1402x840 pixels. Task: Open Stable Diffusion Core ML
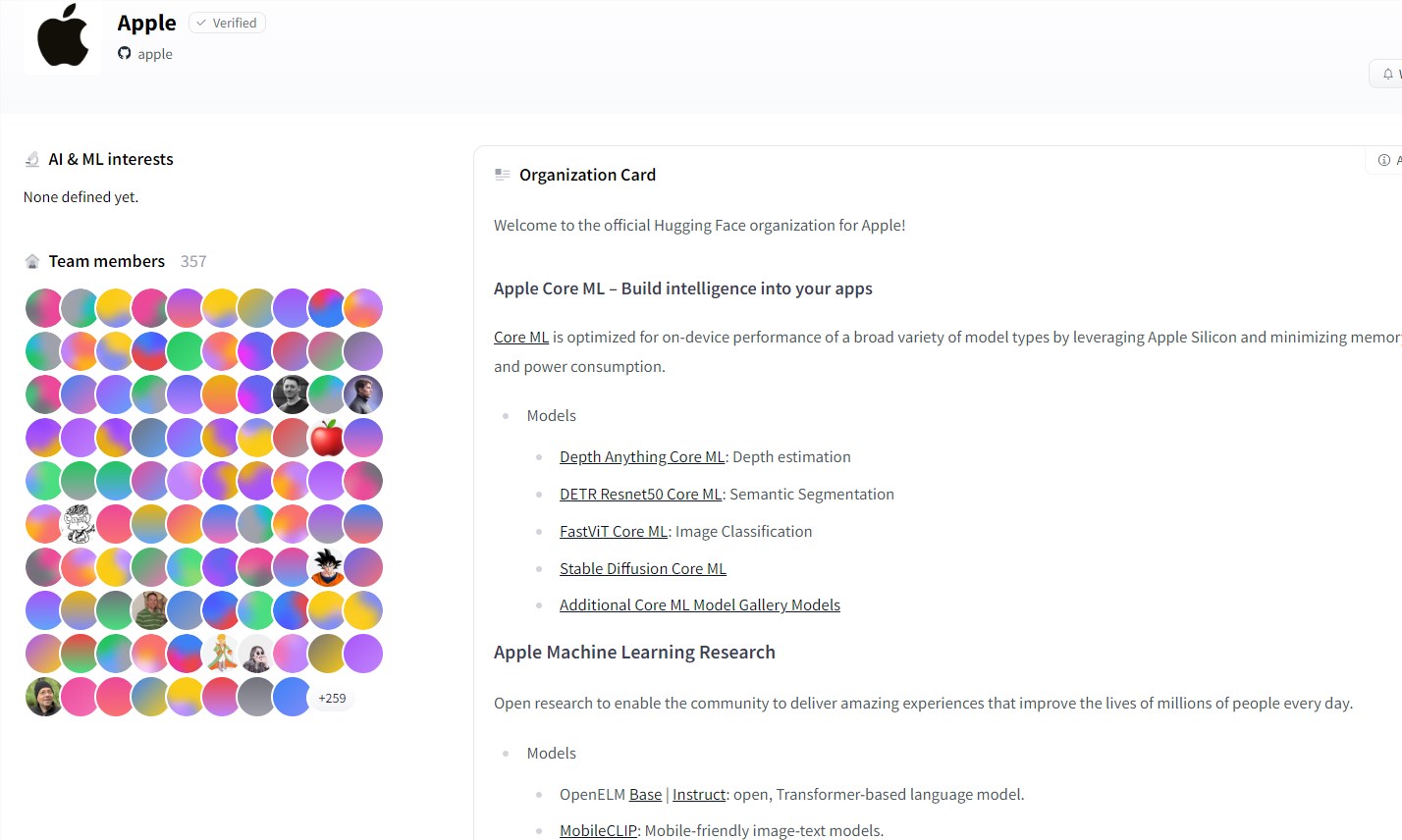(642, 568)
